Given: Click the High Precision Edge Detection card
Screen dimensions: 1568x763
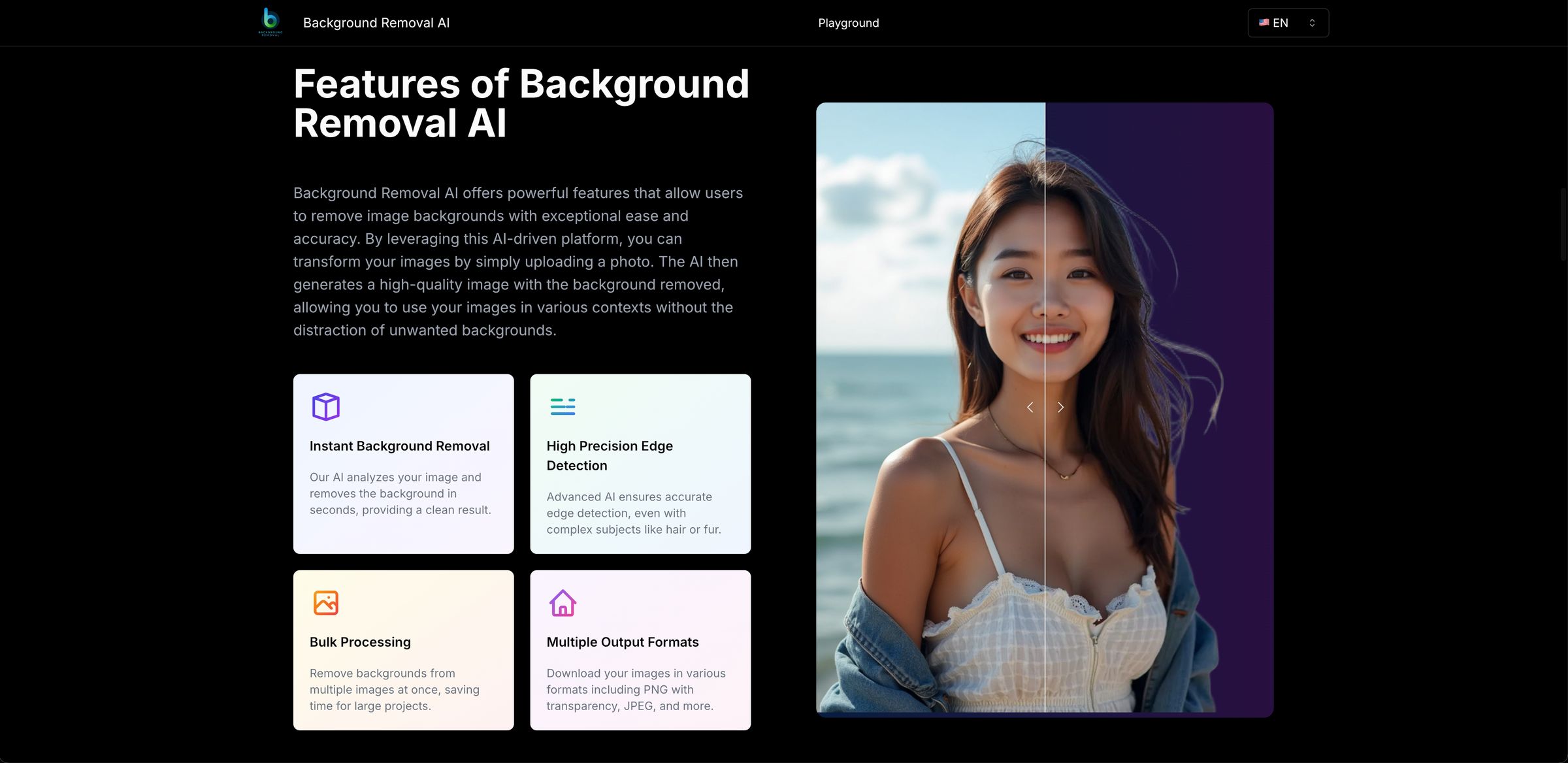Looking at the screenshot, I should point(640,464).
